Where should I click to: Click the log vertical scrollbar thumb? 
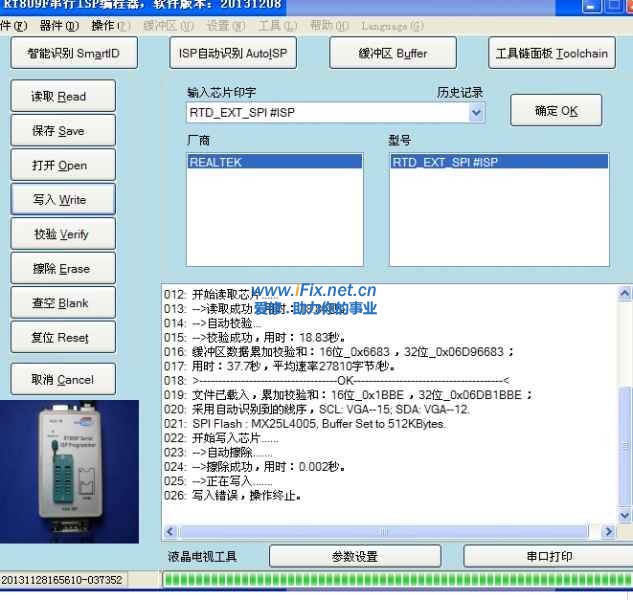(625, 446)
